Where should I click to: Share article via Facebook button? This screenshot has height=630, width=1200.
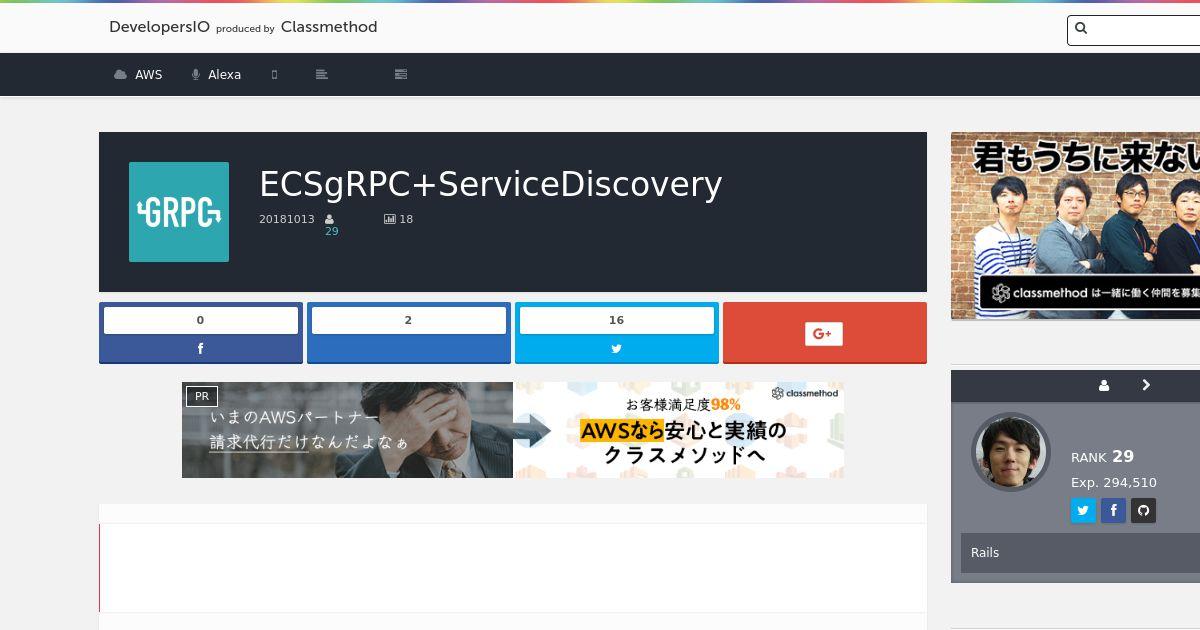point(201,349)
